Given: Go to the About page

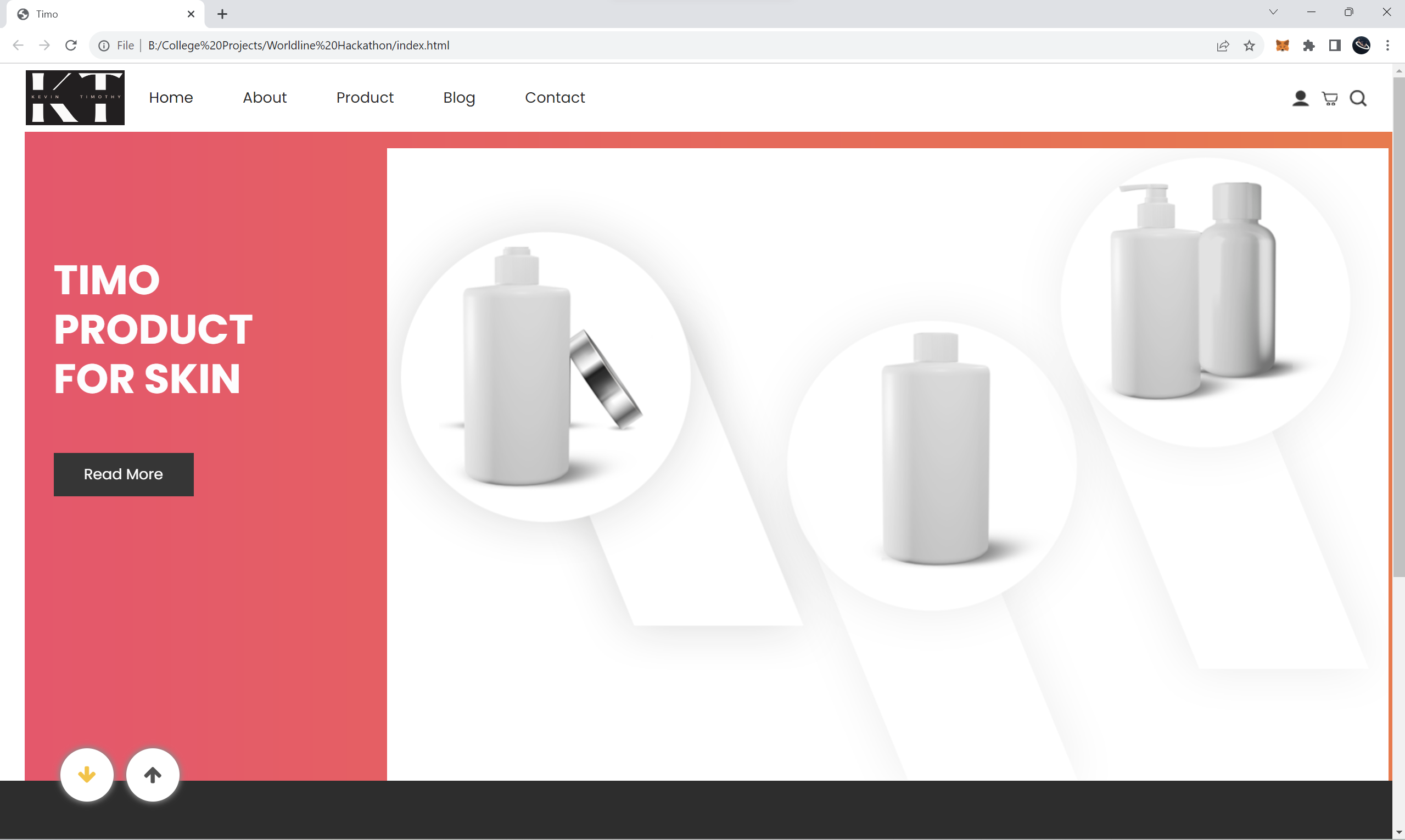Looking at the screenshot, I should click(264, 97).
